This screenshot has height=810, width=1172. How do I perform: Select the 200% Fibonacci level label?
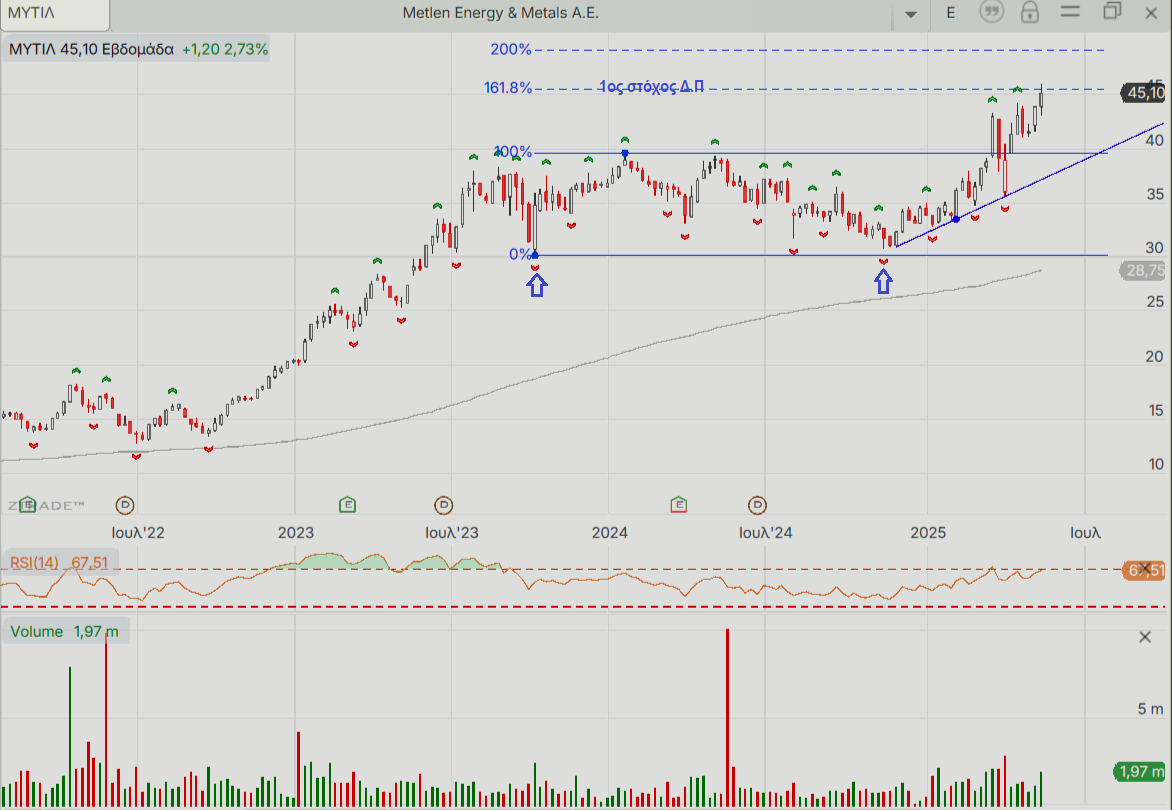tap(511, 49)
